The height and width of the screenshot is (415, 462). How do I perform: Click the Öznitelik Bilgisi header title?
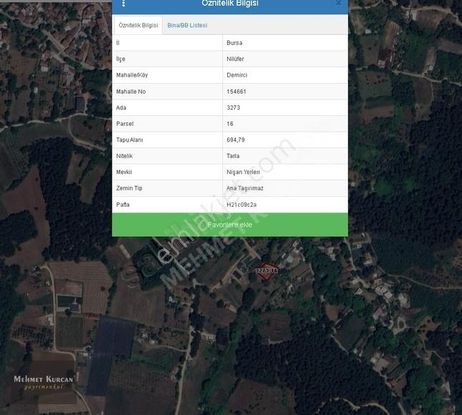[230, 3]
